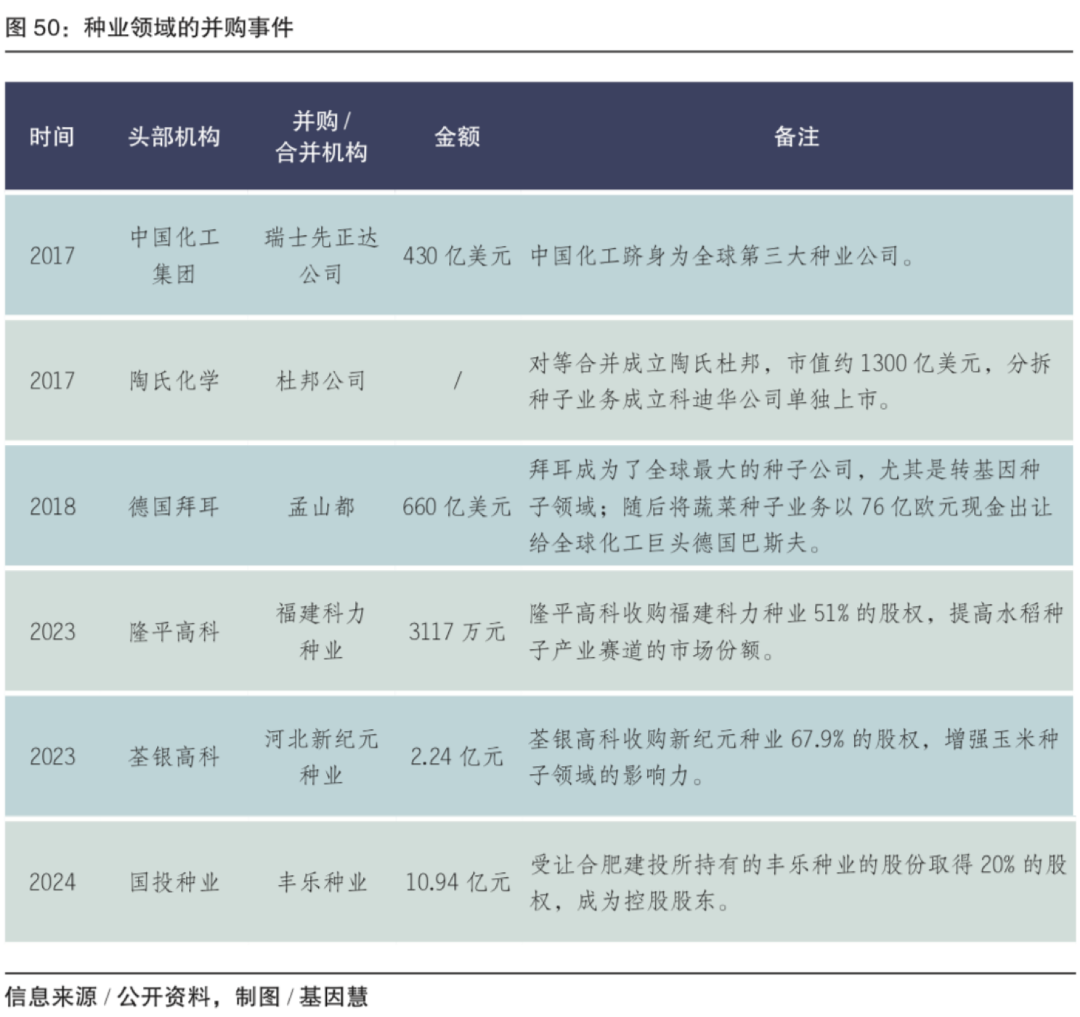Click the 时间 column header
Image resolution: width=1080 pixels, height=1017 pixels.
(x=51, y=137)
